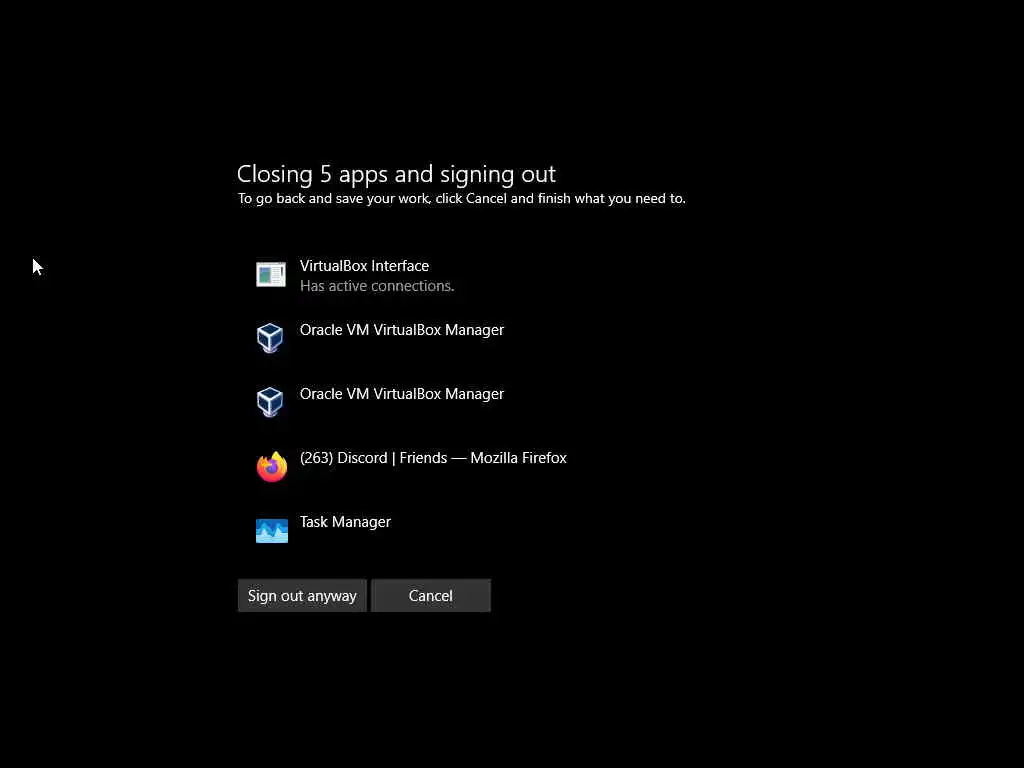Viewport: 1024px width, 768px height.
Task: Click the 'Has active connections.' status text
Action: pos(377,286)
